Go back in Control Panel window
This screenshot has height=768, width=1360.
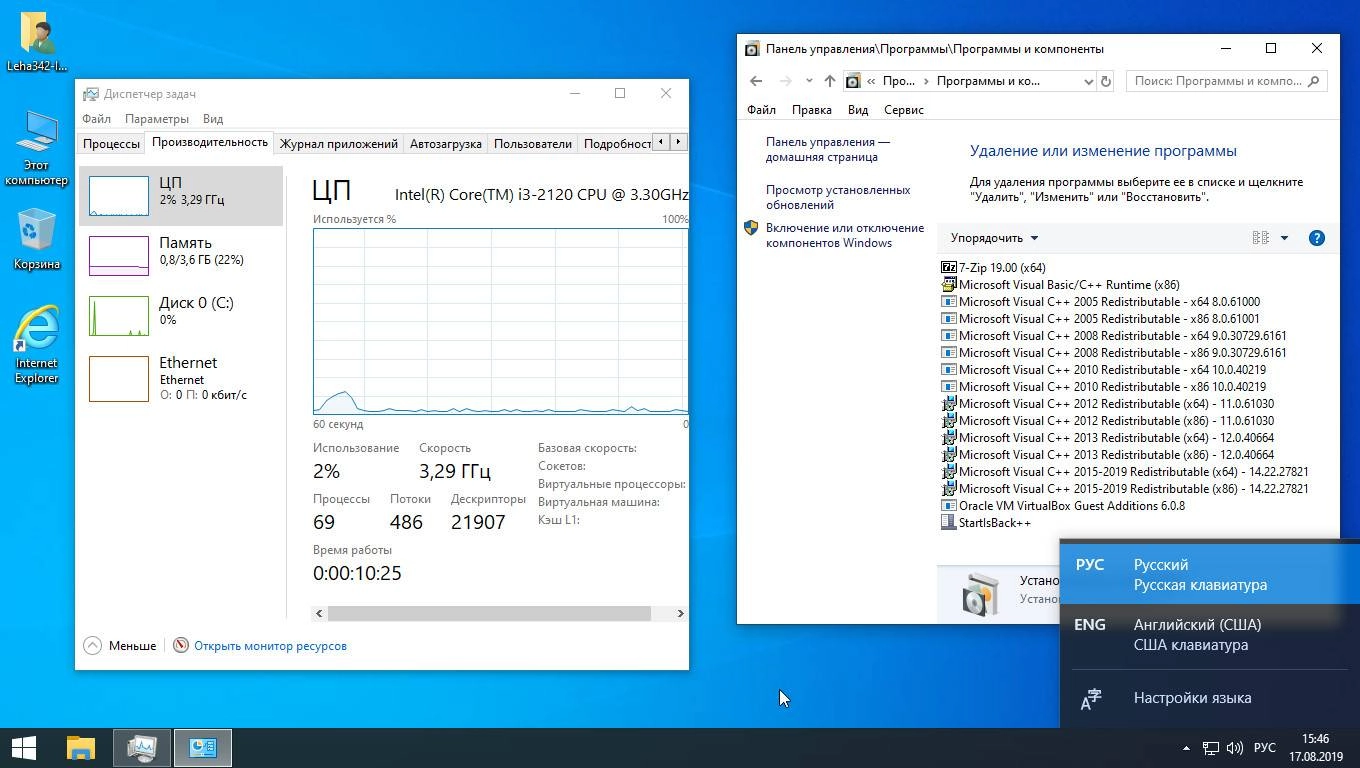[x=756, y=81]
